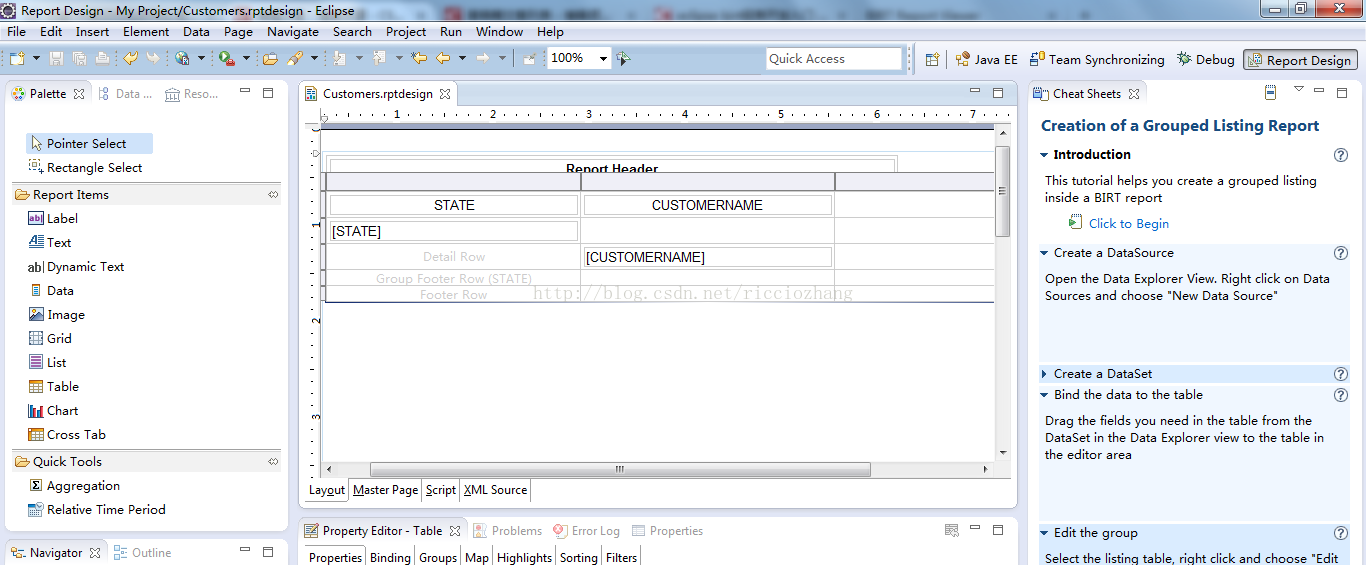Open the Navigate menu
The height and width of the screenshot is (565, 1366).
[x=293, y=32]
